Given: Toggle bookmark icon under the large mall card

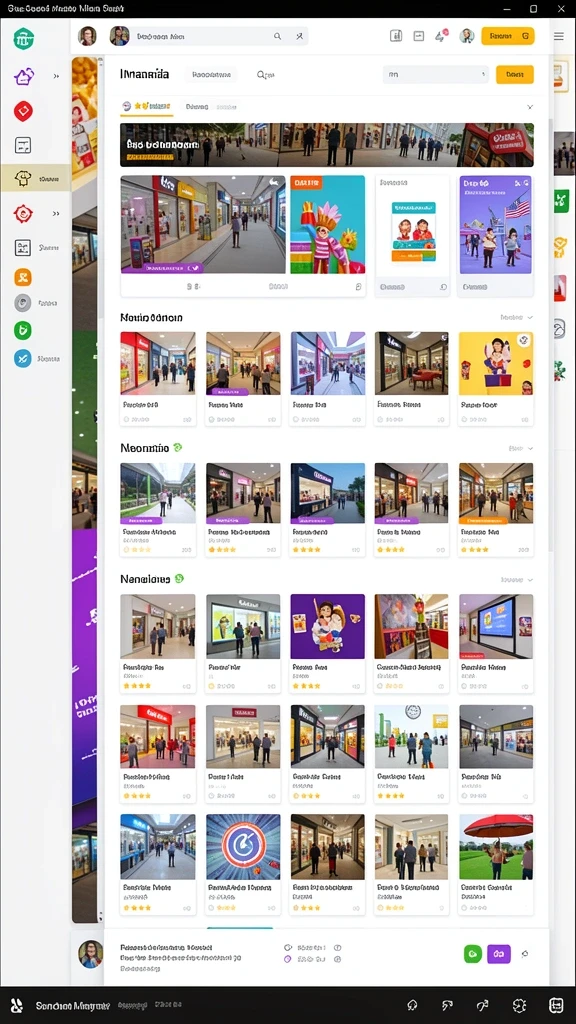Looking at the screenshot, I should 358,286.
